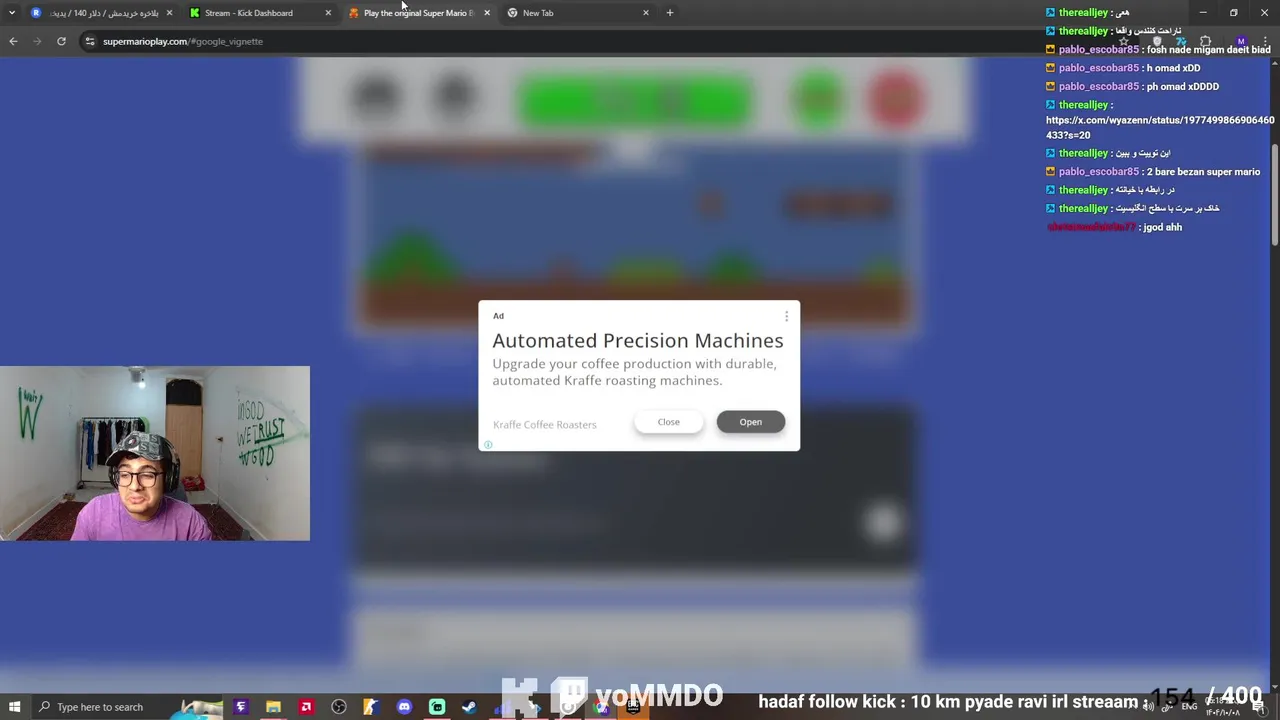Open OBS Studio from the taskbar
The image size is (1280, 720).
(339, 707)
